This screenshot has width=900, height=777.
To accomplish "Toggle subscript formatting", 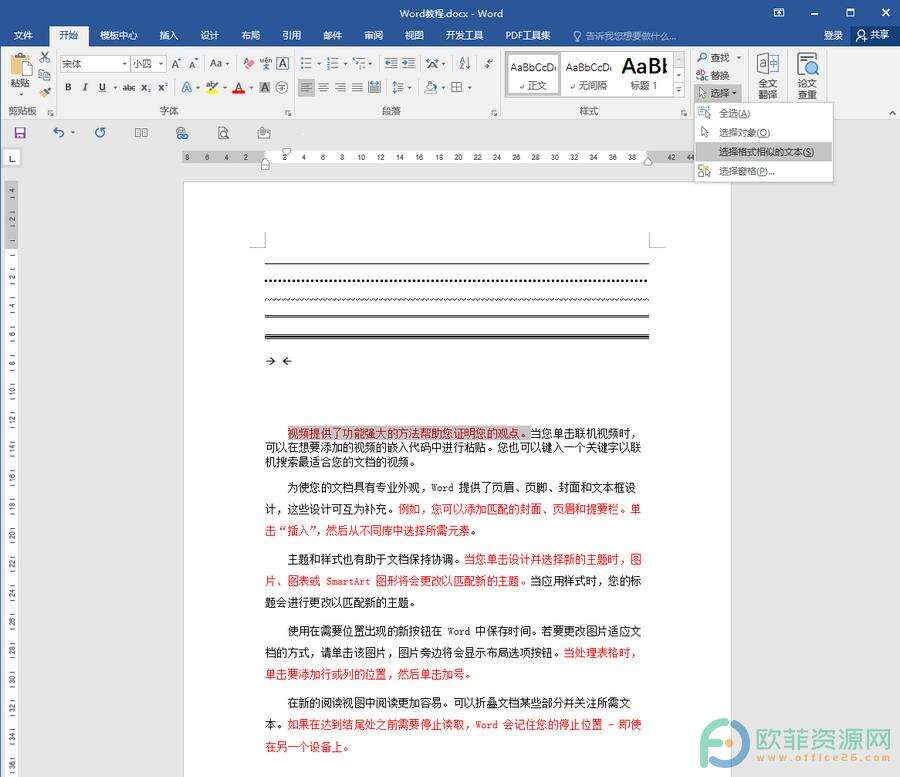I will tap(146, 87).
